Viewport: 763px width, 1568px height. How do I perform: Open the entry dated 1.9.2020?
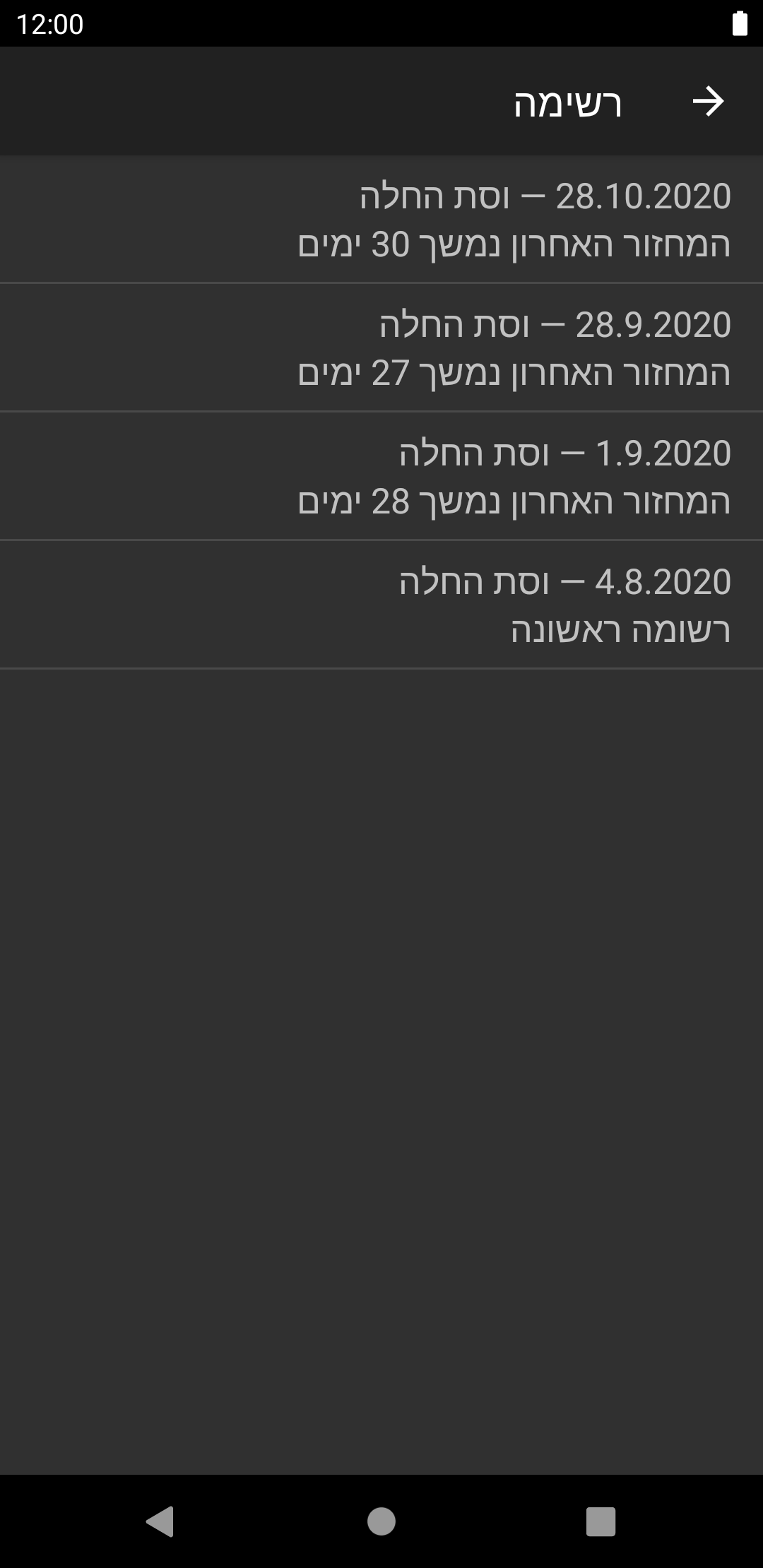click(381, 475)
